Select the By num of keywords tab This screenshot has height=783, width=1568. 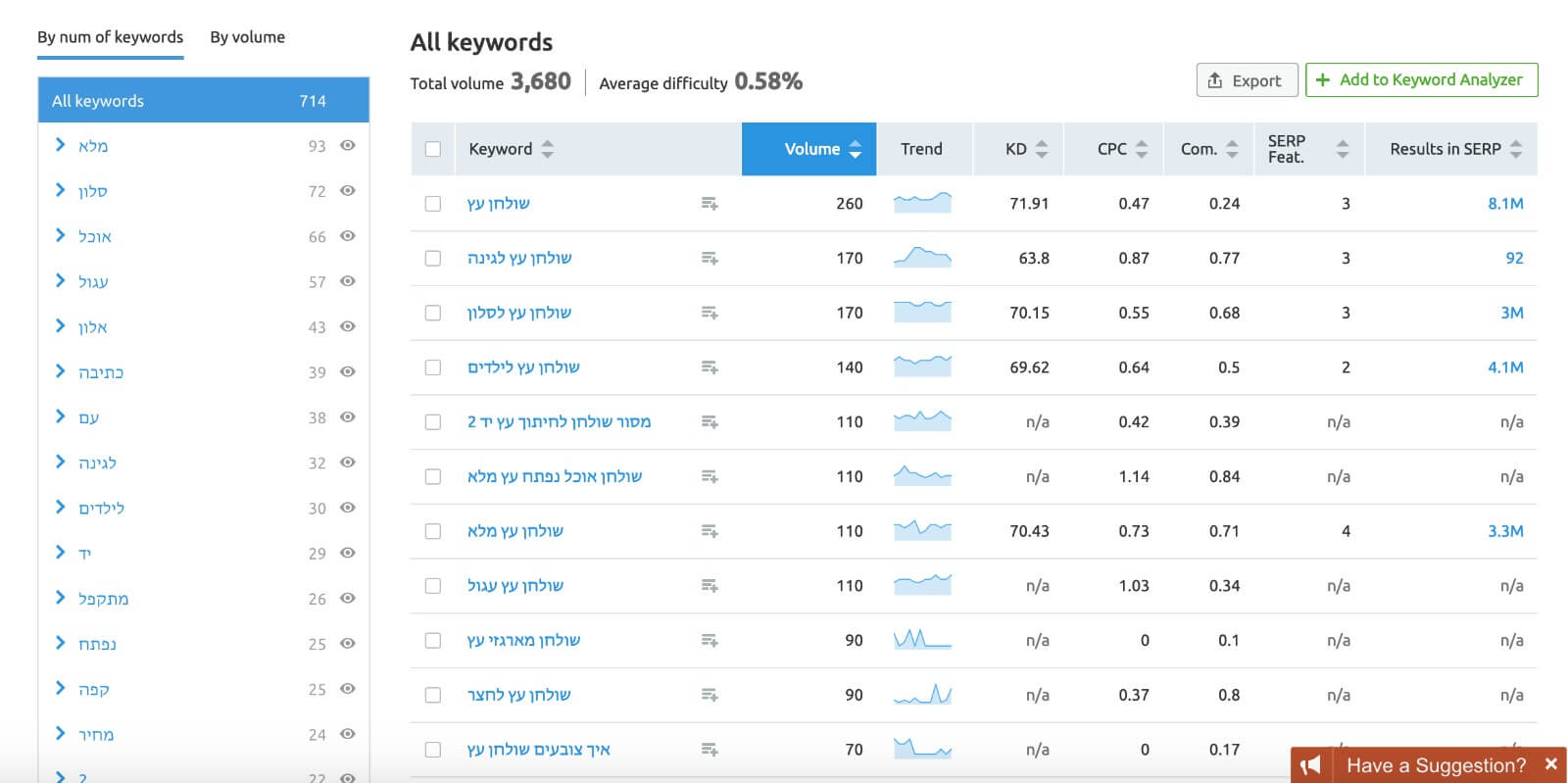tap(110, 37)
